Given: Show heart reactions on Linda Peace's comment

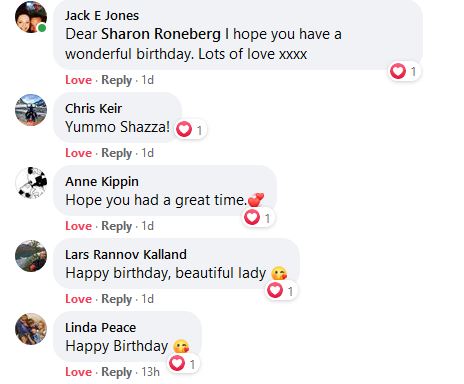Looking at the screenshot, I should (183, 364).
